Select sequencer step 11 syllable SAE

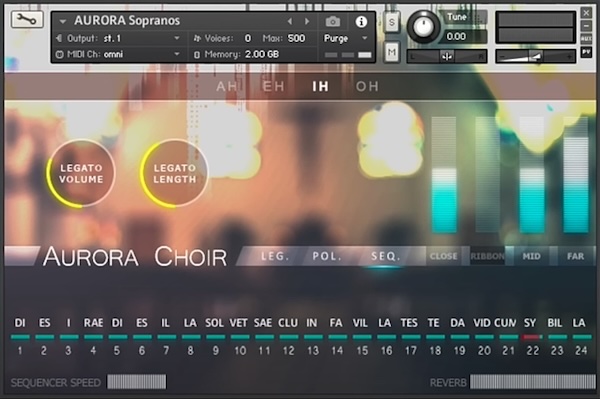(x=263, y=323)
